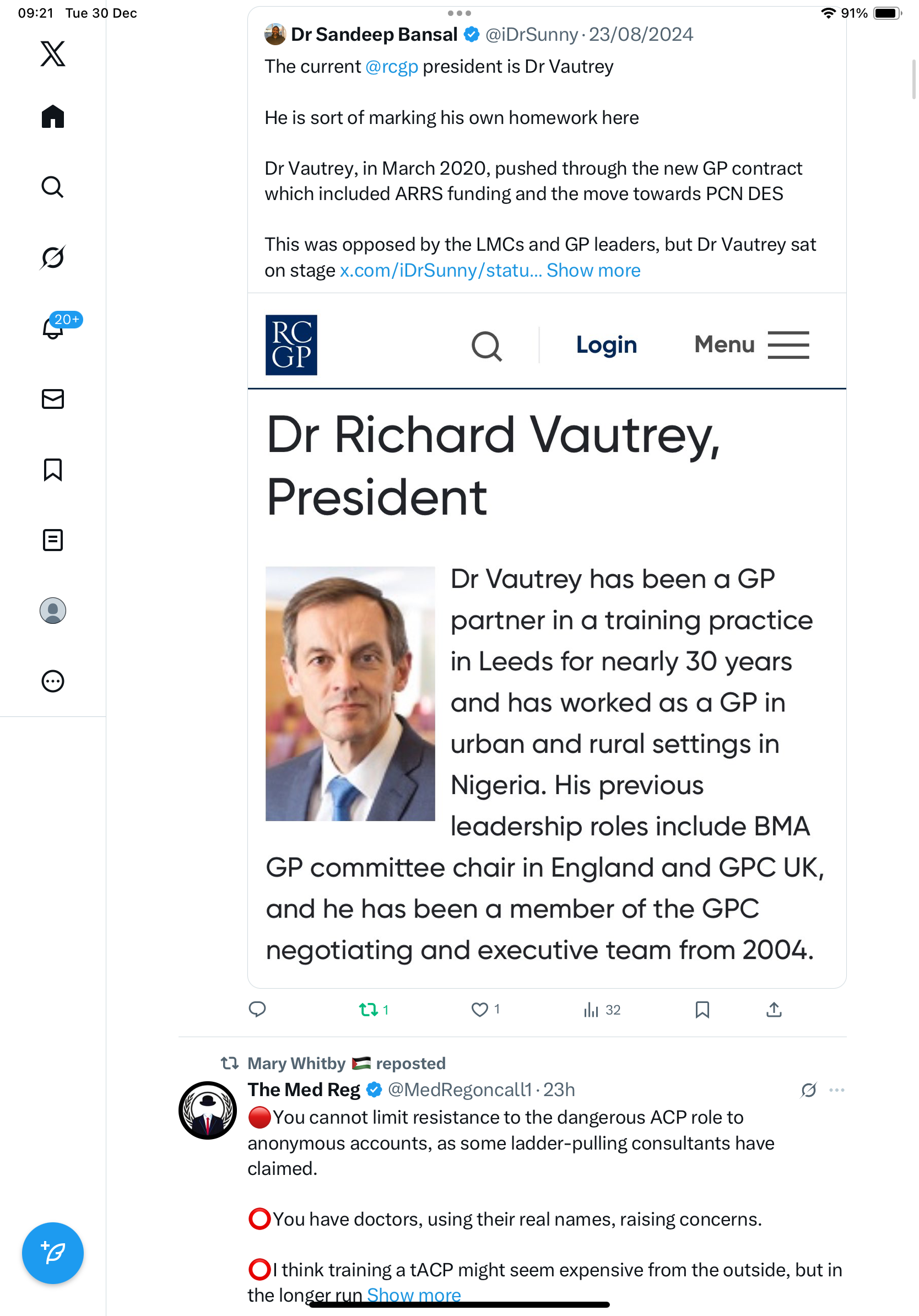Like the post with heart icon
The image size is (919, 1316).
(x=479, y=1010)
